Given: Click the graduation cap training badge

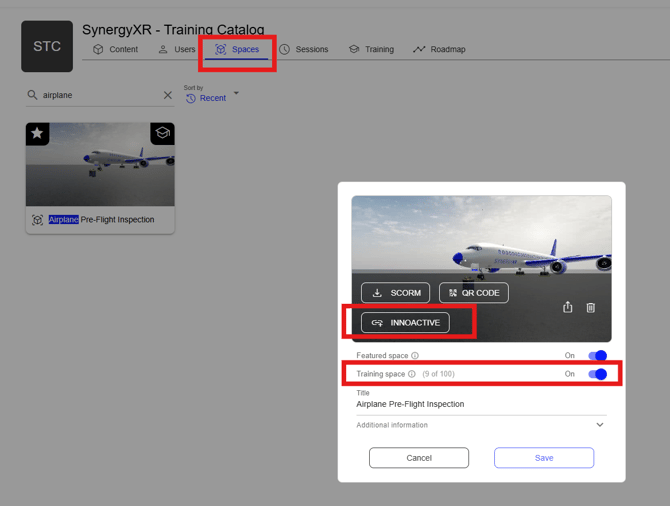Looking at the screenshot, I should [x=162, y=133].
